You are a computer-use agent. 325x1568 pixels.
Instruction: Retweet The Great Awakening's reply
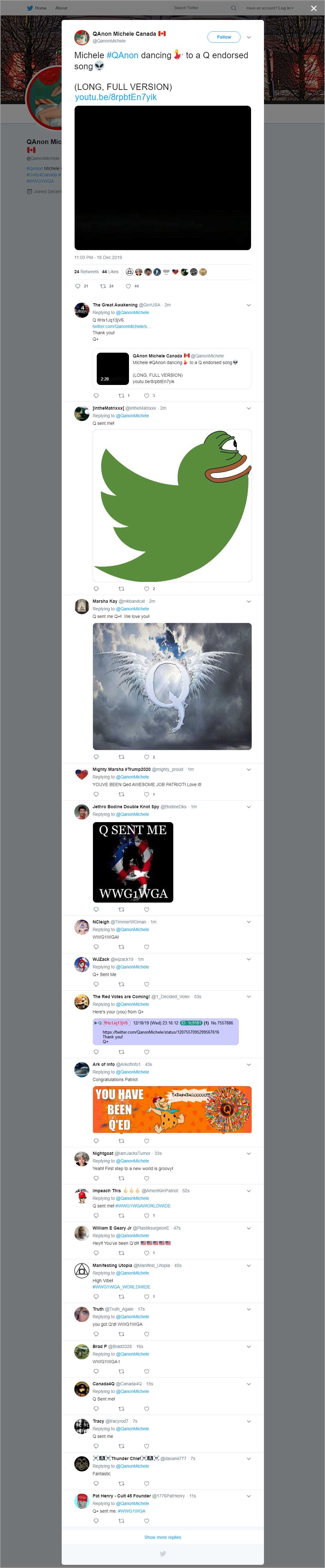121,396
